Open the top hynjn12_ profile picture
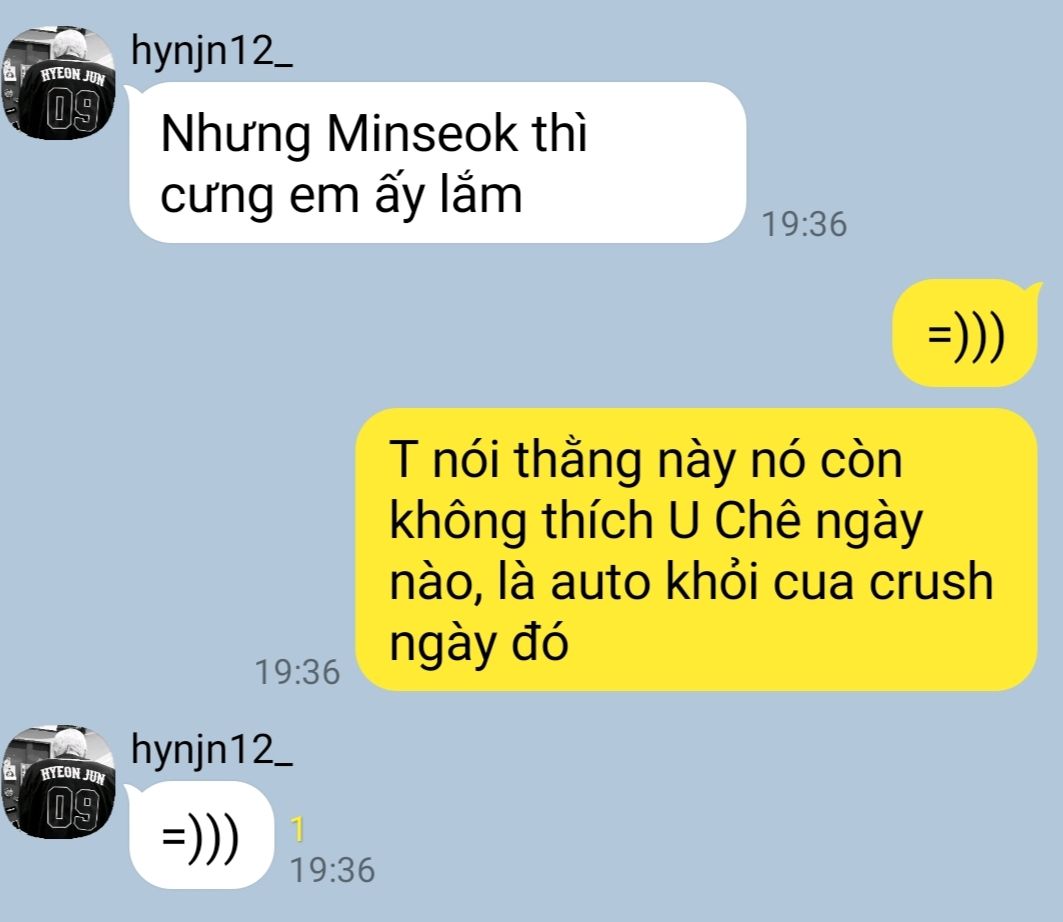The image size is (1063, 922). point(58,83)
